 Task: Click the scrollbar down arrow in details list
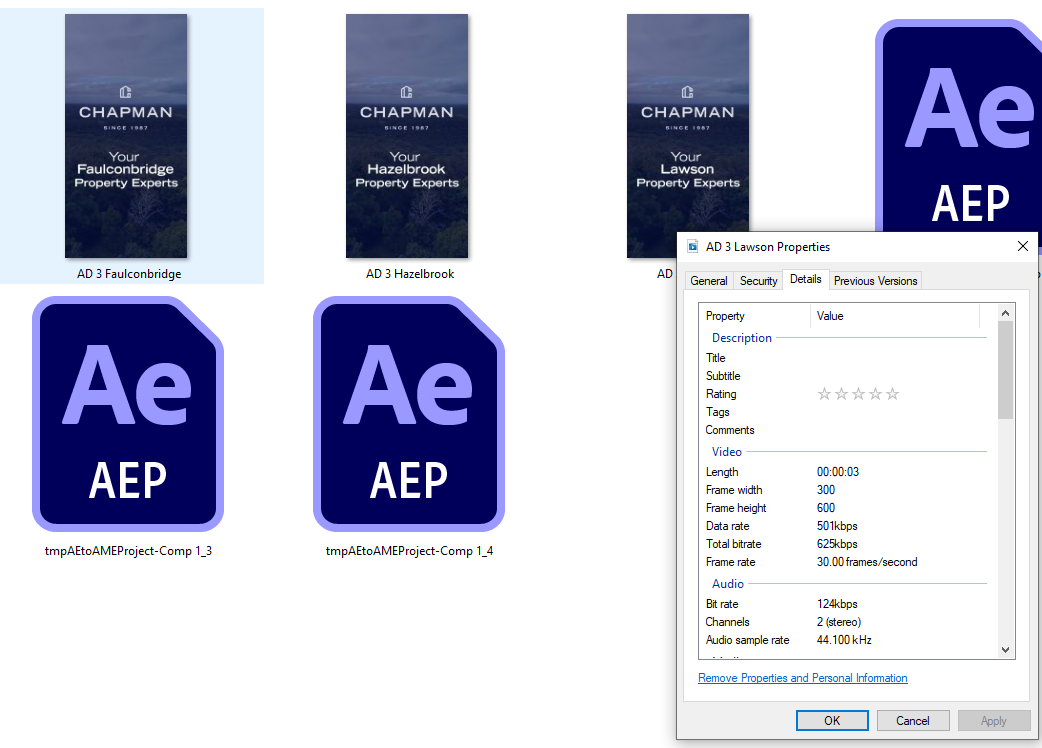[1006, 650]
